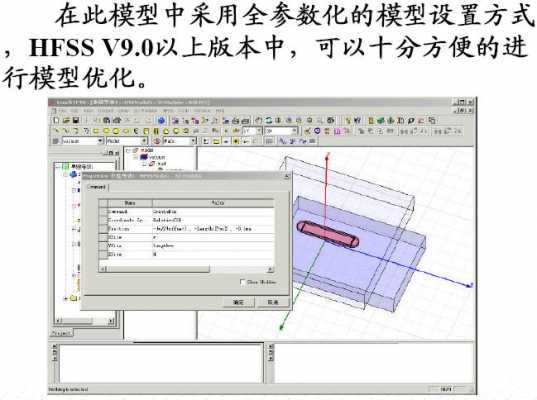Select the pink slot object in 3D view
The height and width of the screenshot is (400, 537).
click(327, 234)
